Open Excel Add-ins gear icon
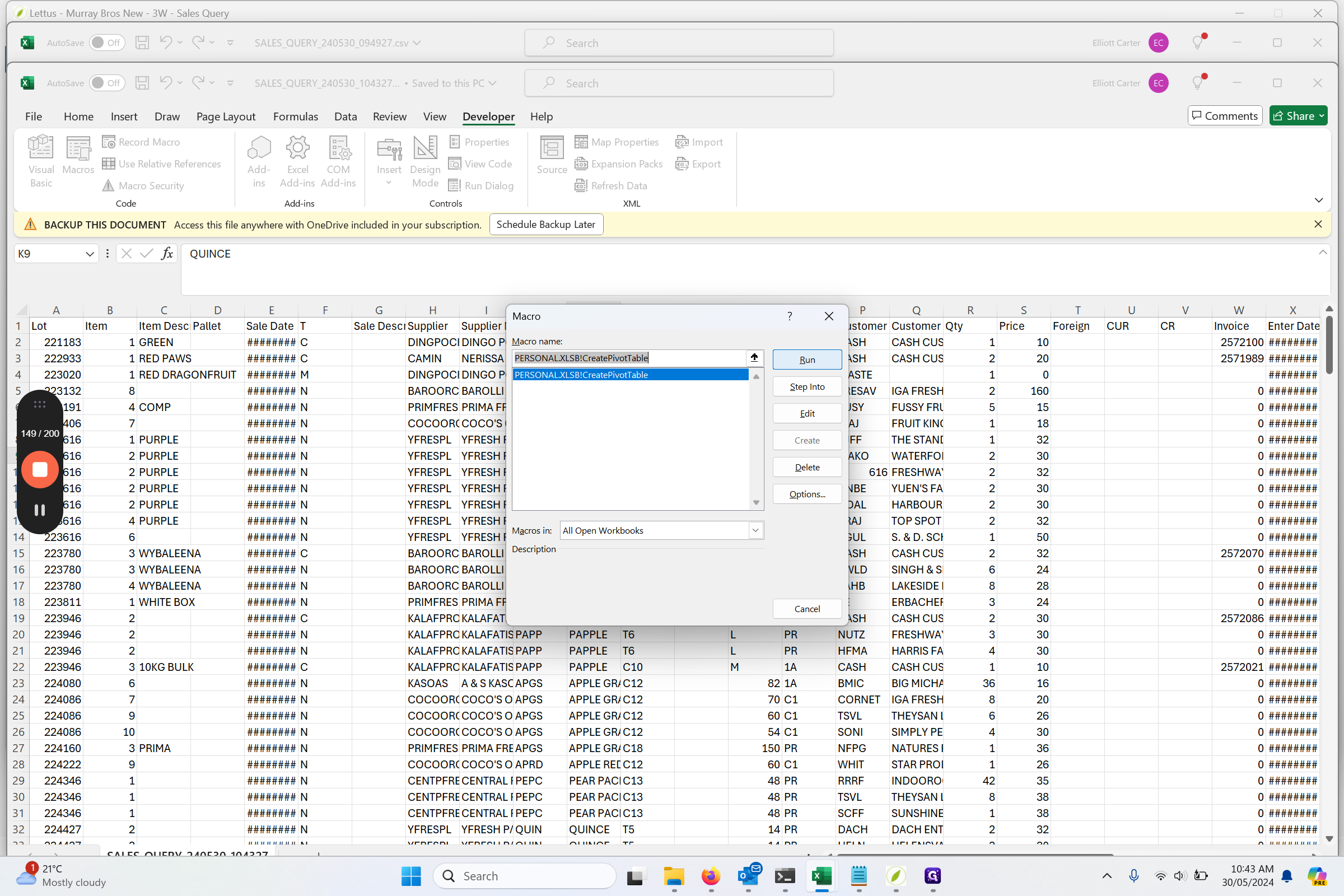Viewport: 1344px width, 896px height. (297, 147)
